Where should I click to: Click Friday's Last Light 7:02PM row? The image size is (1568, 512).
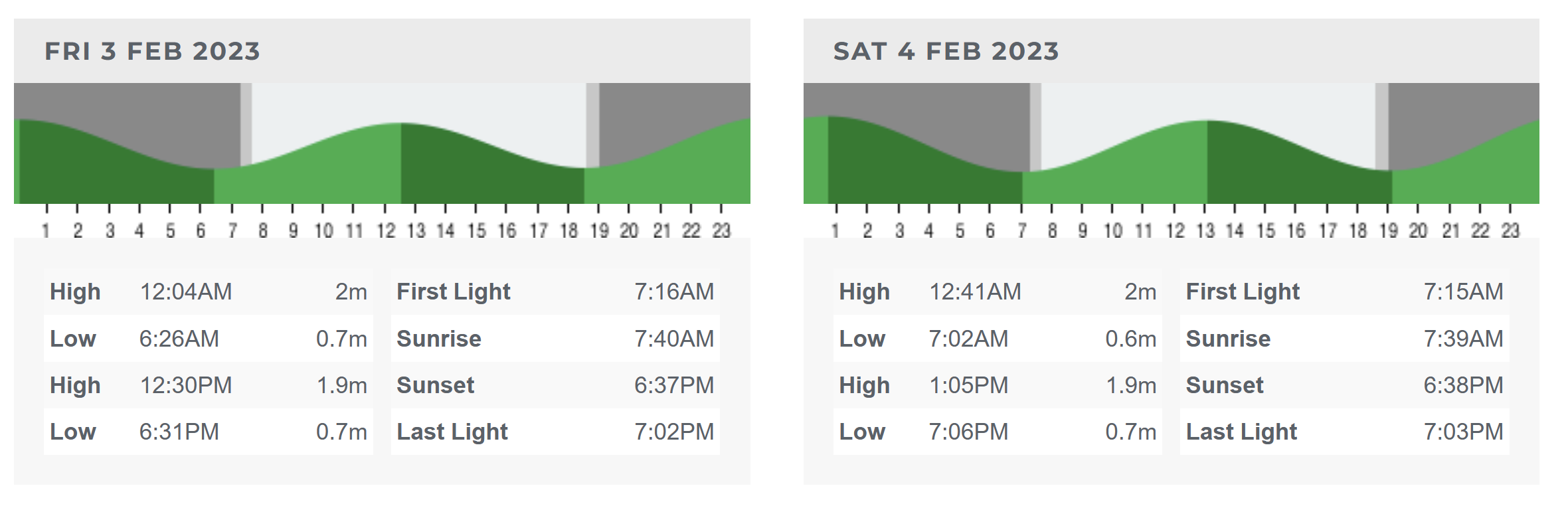pyautogui.click(x=555, y=432)
